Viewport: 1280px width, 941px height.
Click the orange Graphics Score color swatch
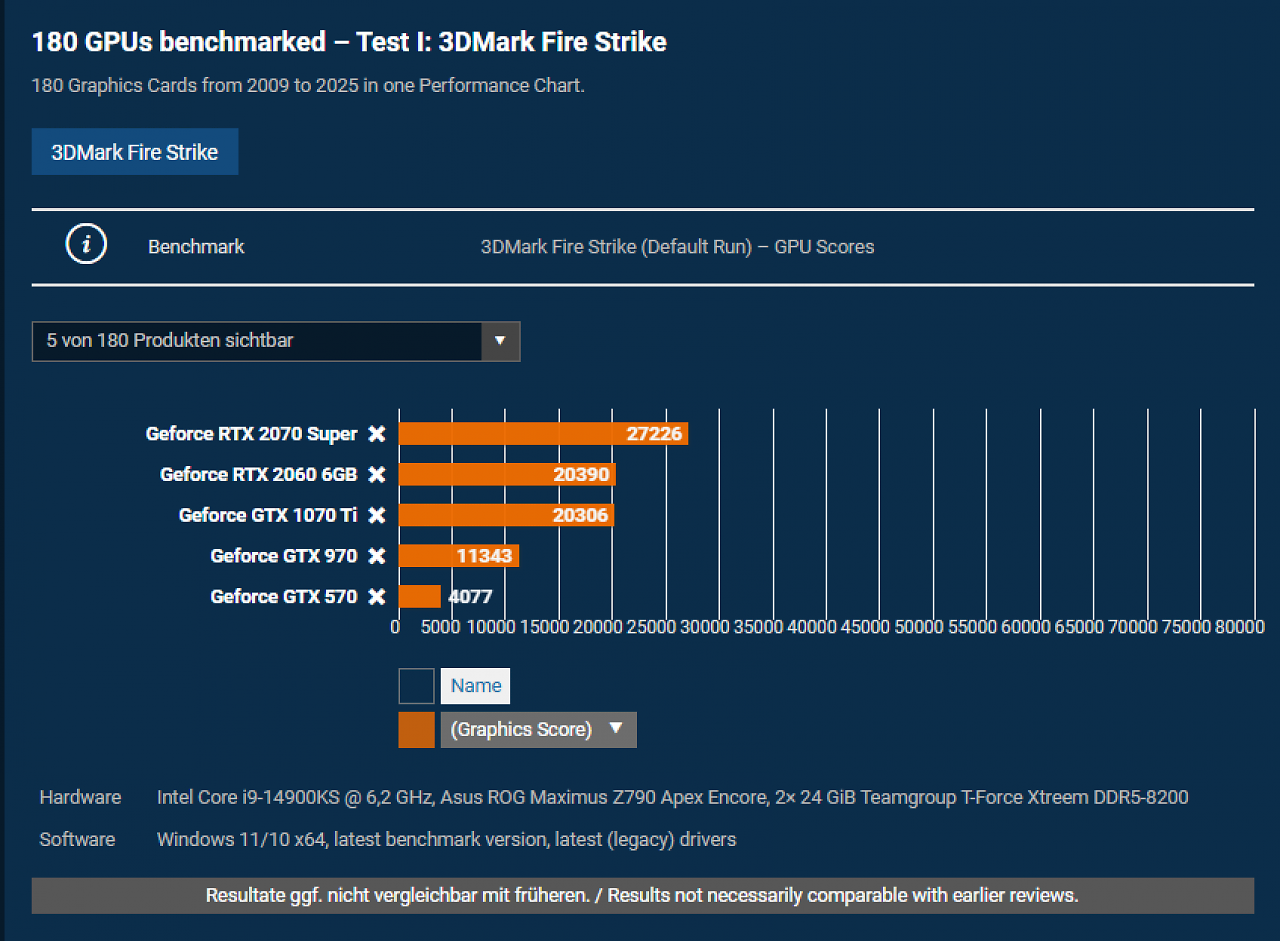416,729
